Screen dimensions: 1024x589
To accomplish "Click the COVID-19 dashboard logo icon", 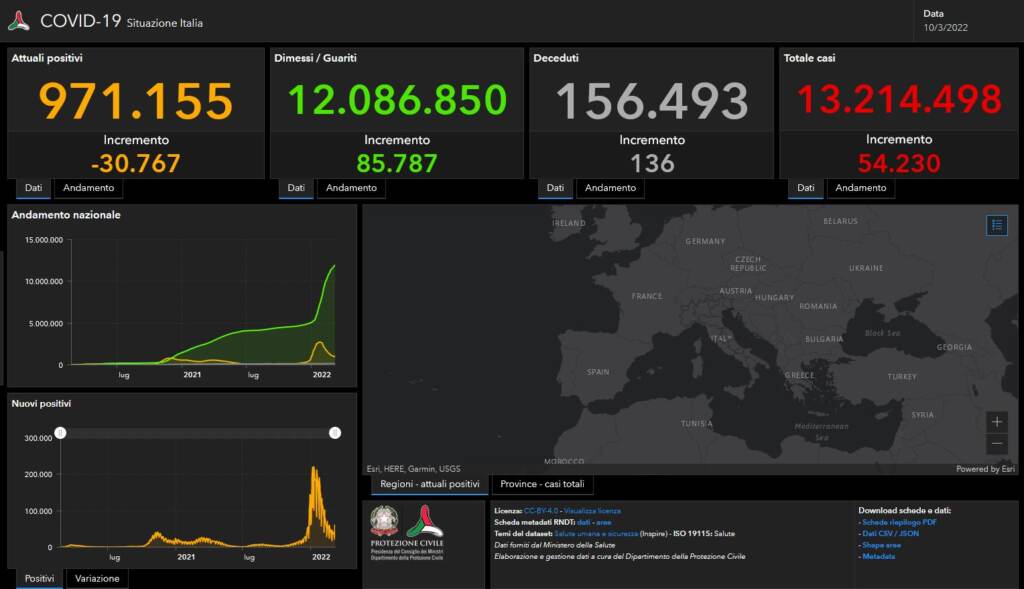I will (18, 20).
